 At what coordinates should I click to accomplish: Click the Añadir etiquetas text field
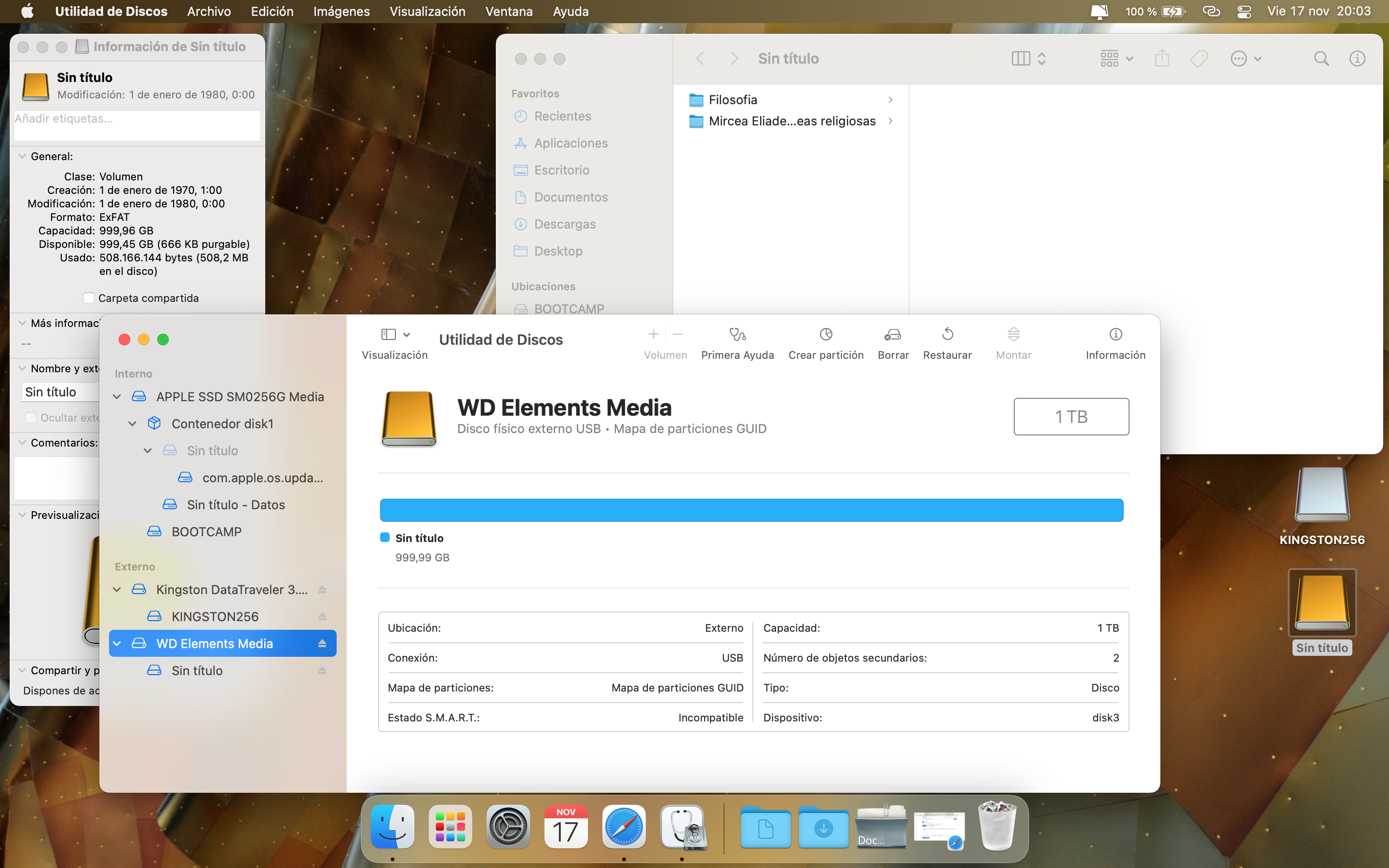pyautogui.click(x=137, y=124)
